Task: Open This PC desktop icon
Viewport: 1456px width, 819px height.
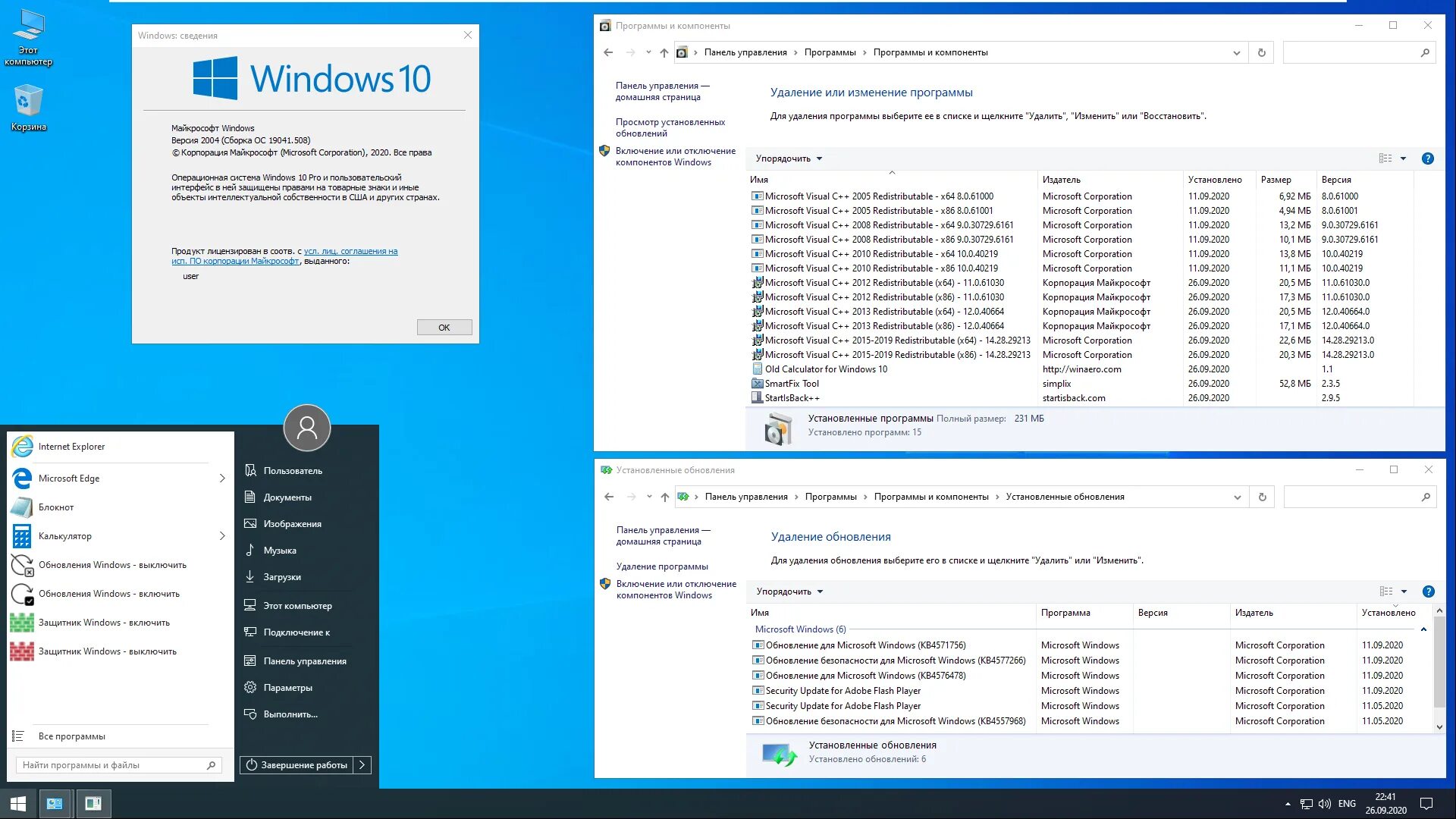Action: (x=29, y=38)
